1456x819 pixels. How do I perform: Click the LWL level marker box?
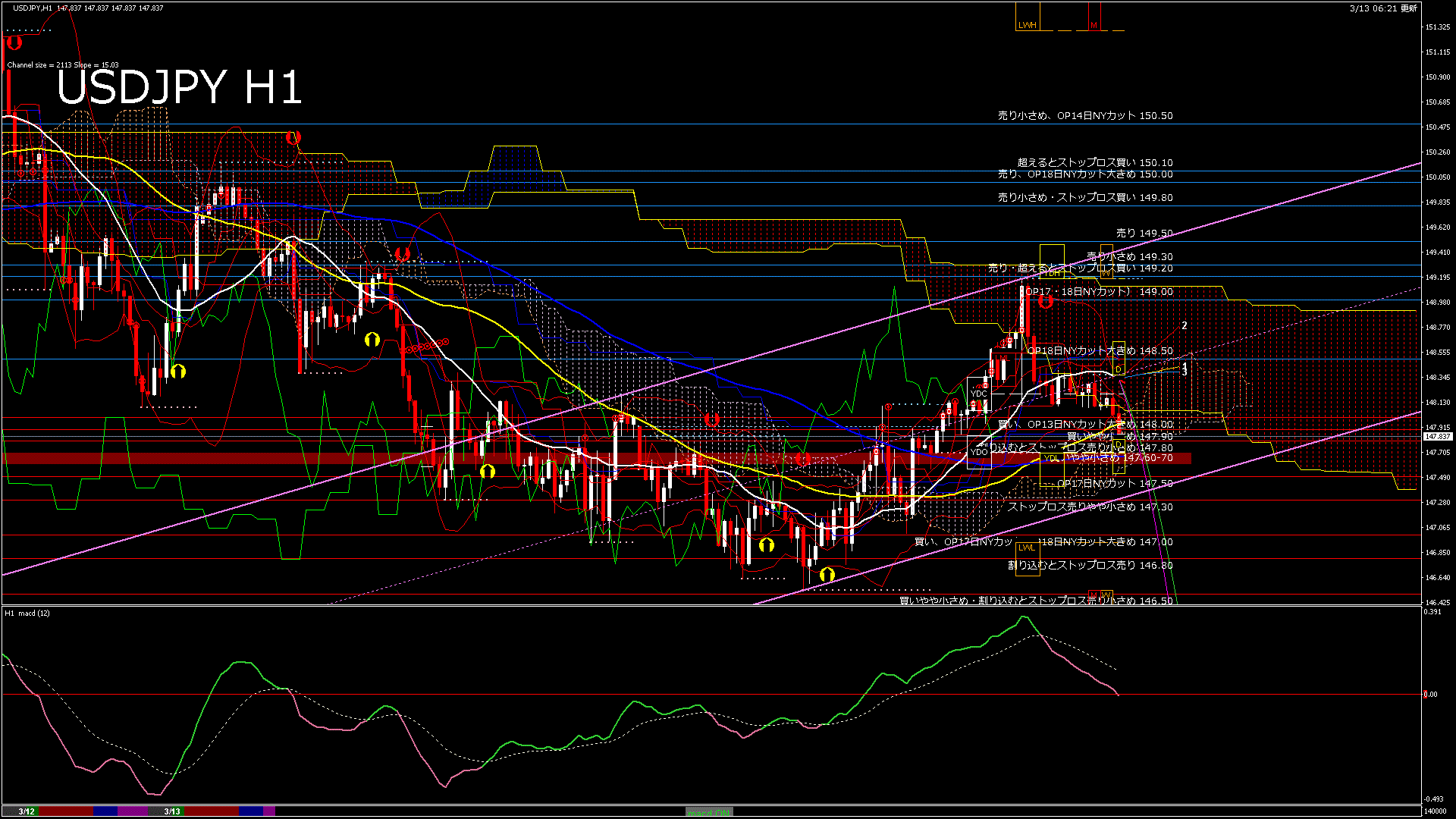pos(1026,548)
